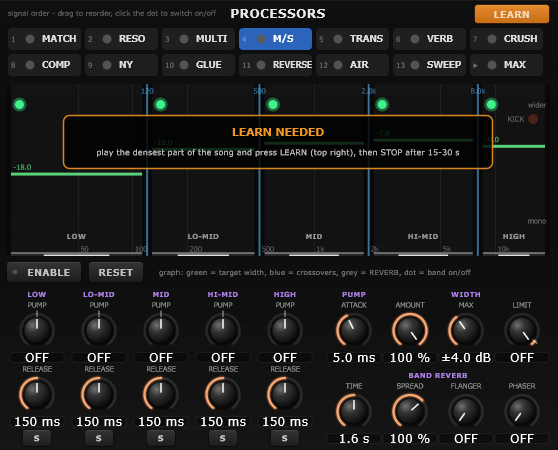Click the PHASER knob
The height and width of the screenshot is (450, 558).
(x=522, y=411)
